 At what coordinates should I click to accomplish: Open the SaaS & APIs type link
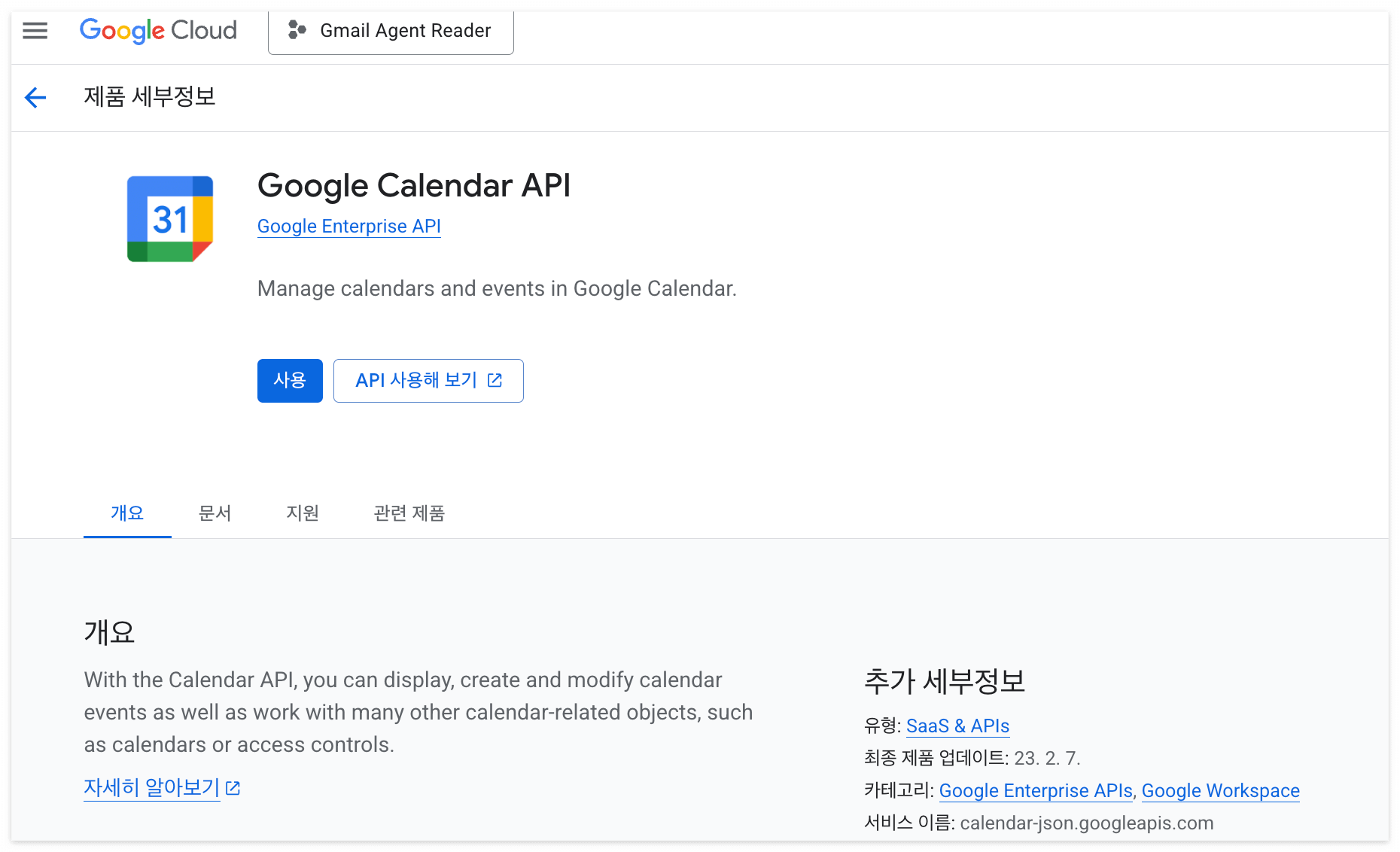(957, 726)
